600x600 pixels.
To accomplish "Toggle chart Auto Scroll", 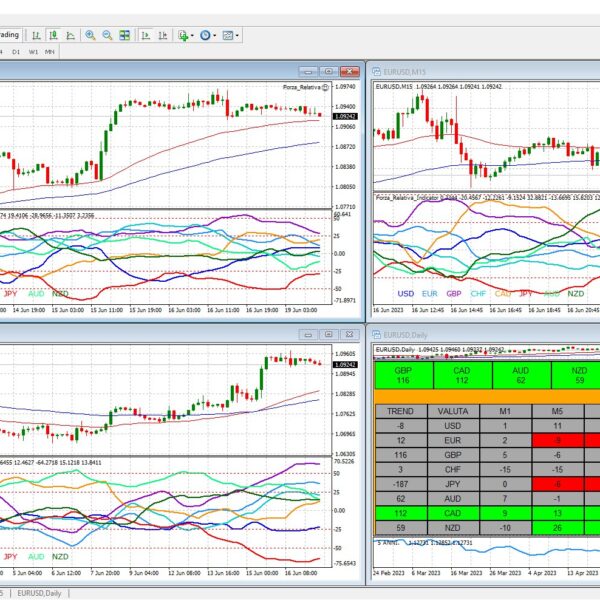I will click(x=146, y=36).
